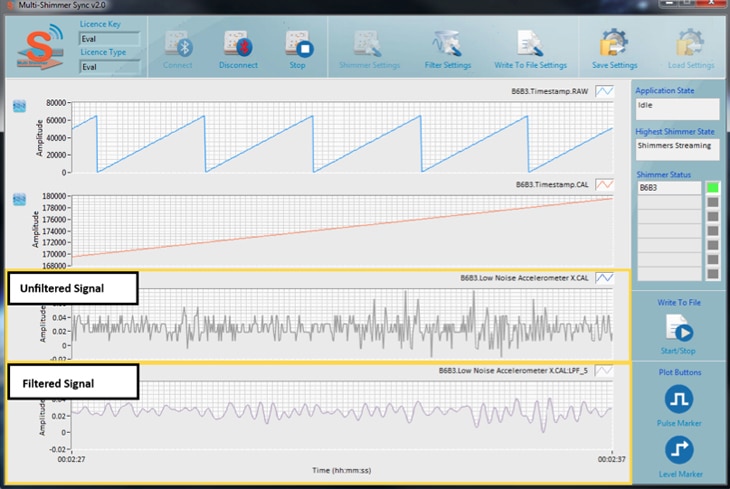Click the Time (hh:mm:ss) axis label
Viewport: 730px width, 489px height.
point(341,470)
